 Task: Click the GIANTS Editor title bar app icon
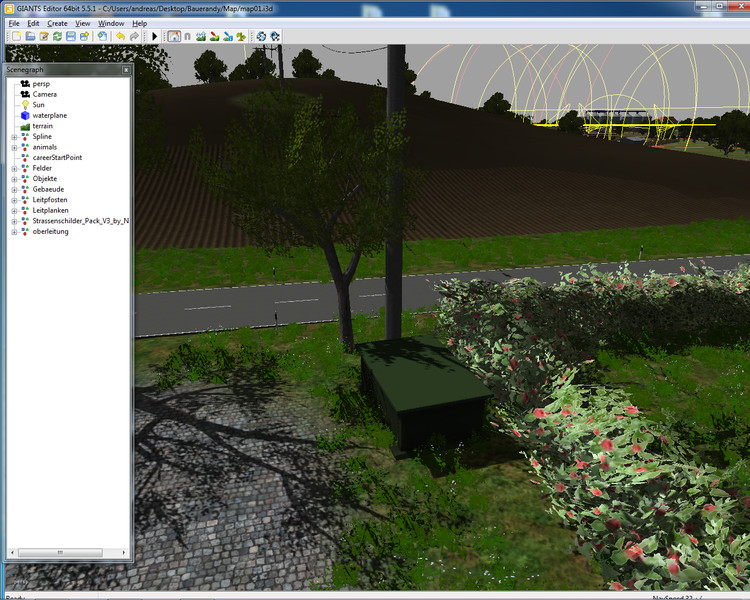tap(9, 9)
